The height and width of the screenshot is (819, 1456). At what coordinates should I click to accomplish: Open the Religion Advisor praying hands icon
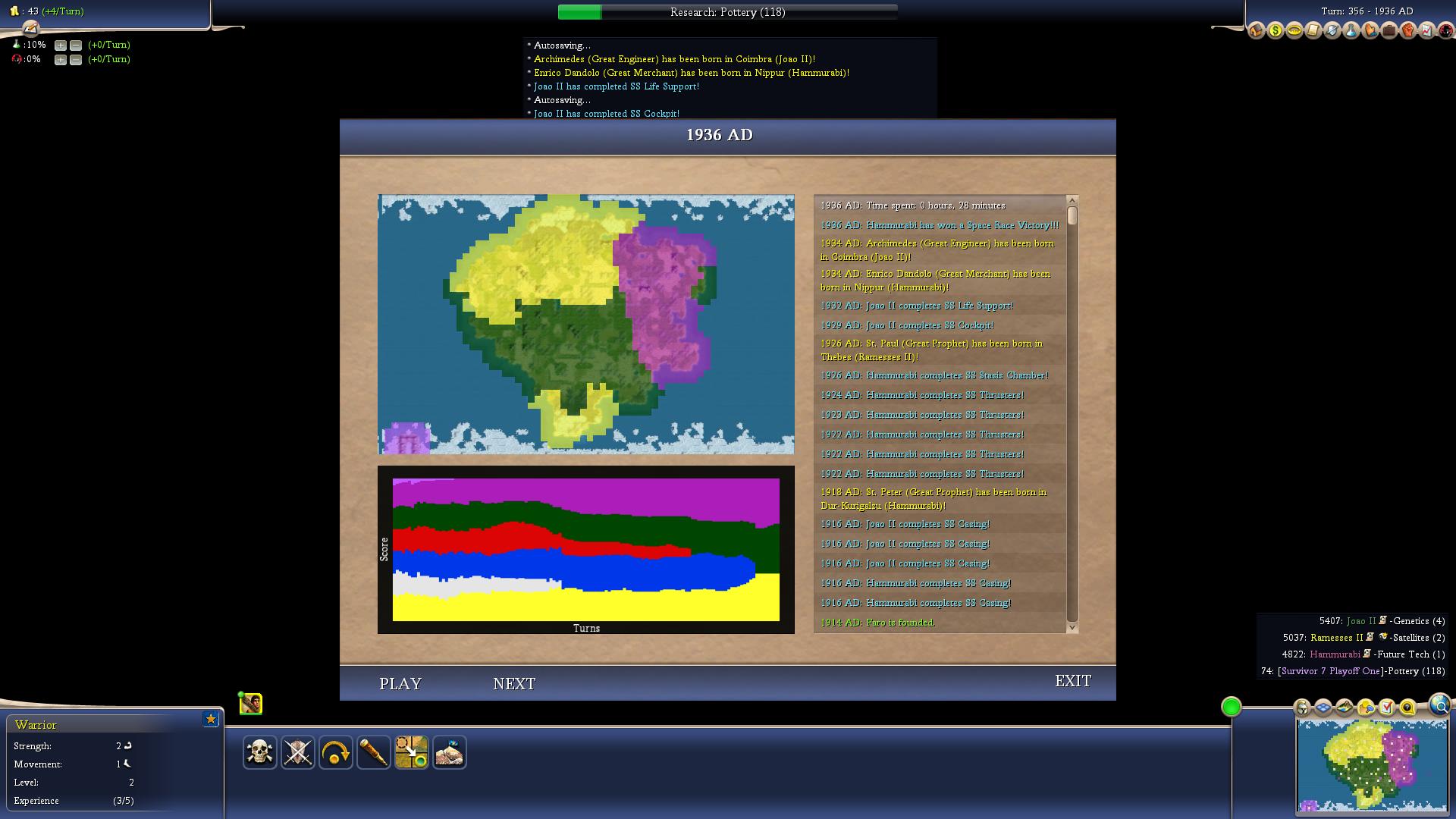(1370, 30)
